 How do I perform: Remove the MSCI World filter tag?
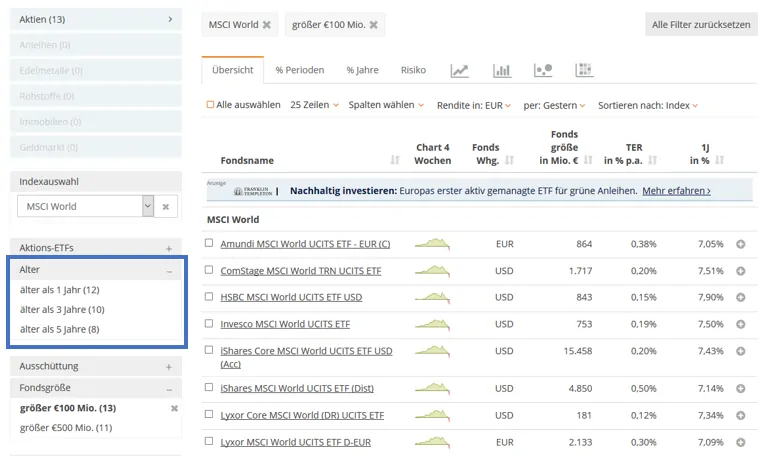(x=266, y=25)
